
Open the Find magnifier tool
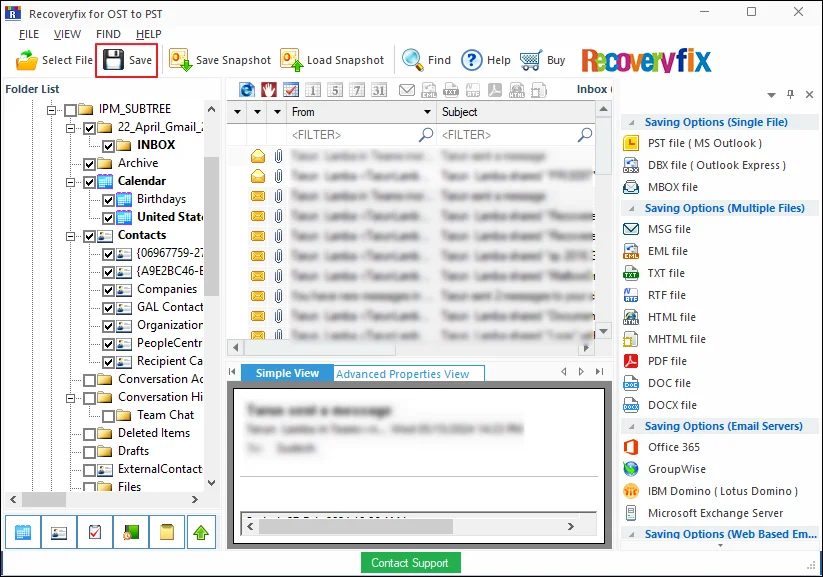pyautogui.click(x=413, y=60)
